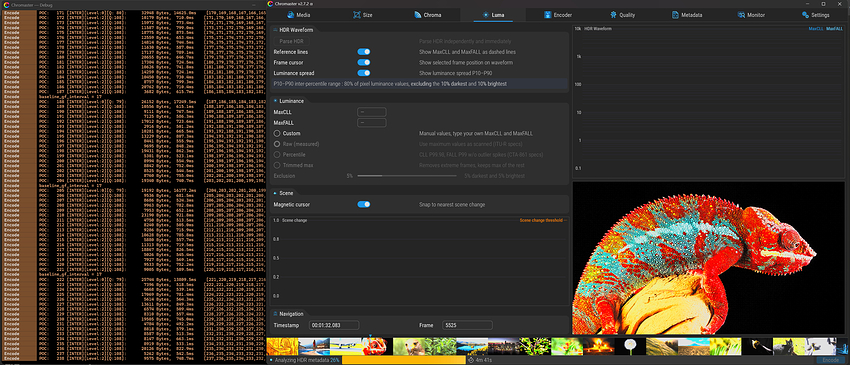Click the Monitor tab icon

741,15
